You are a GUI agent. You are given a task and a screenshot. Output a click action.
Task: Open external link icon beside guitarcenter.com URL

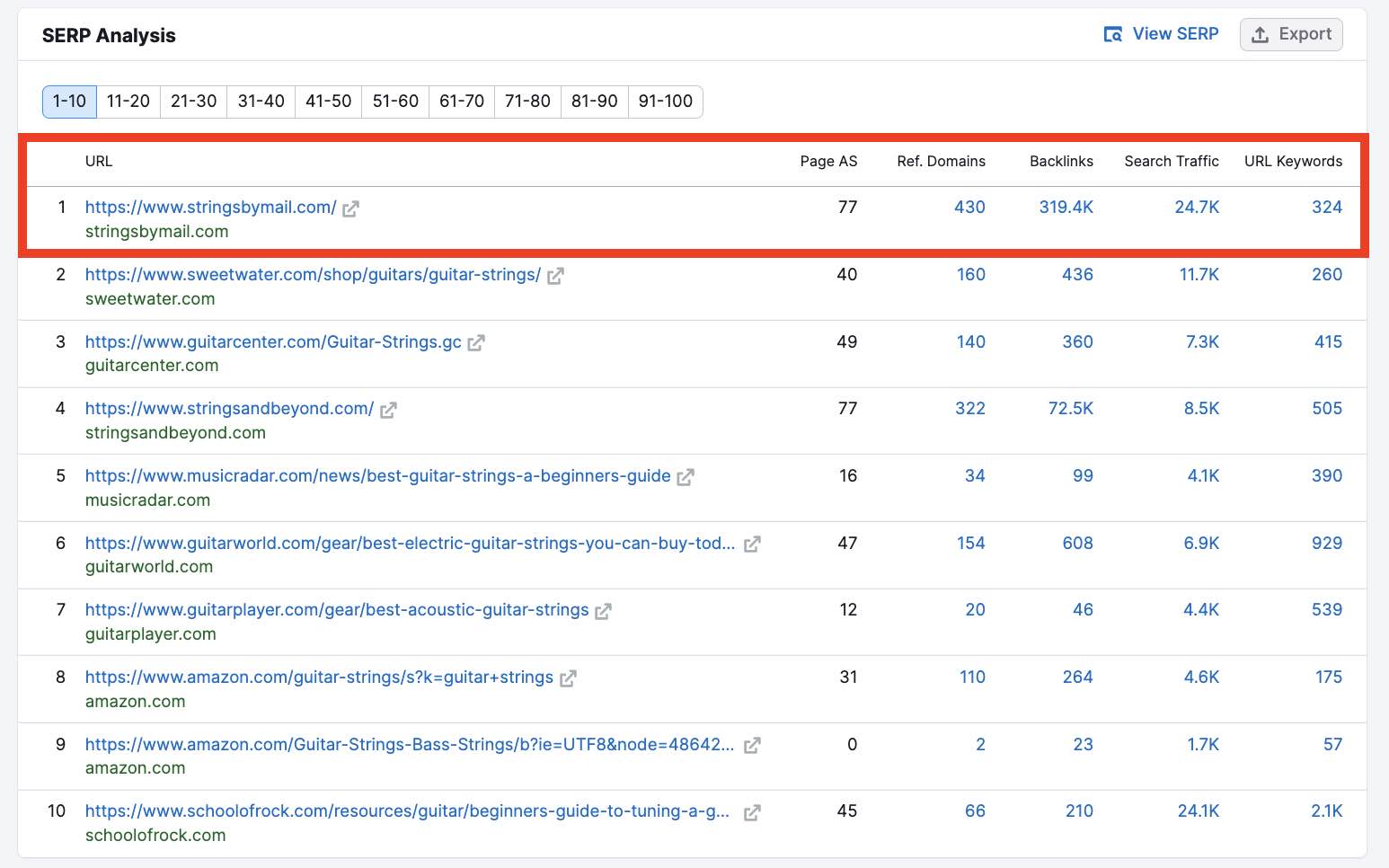tap(476, 342)
